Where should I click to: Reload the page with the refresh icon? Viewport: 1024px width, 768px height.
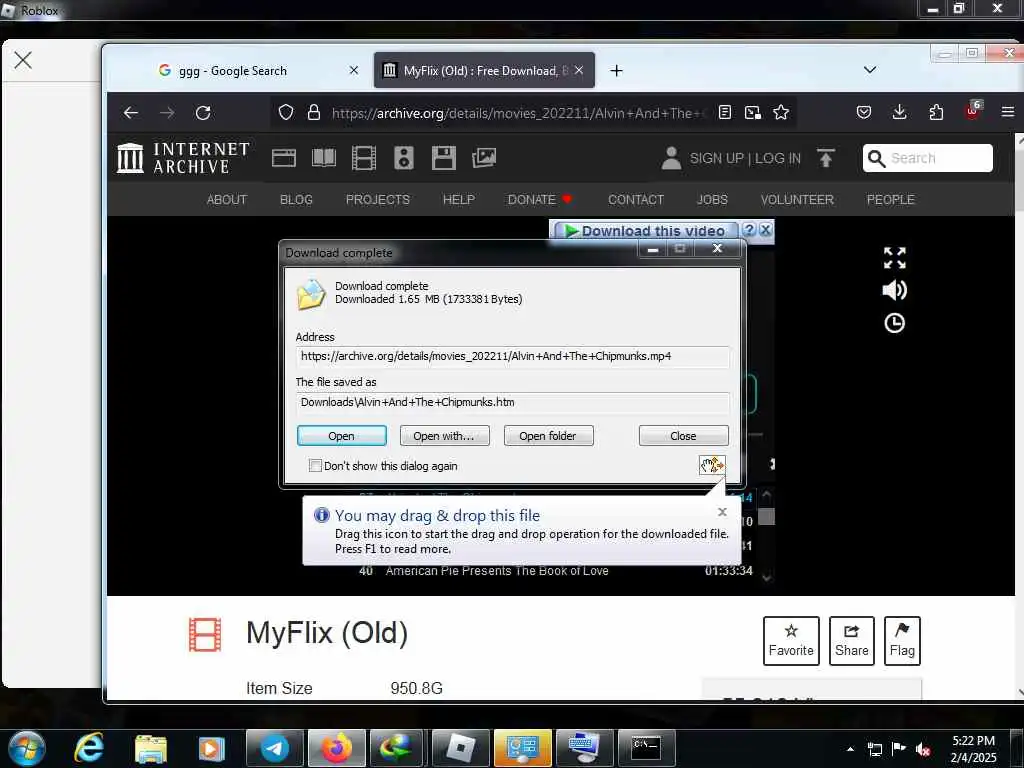click(203, 113)
